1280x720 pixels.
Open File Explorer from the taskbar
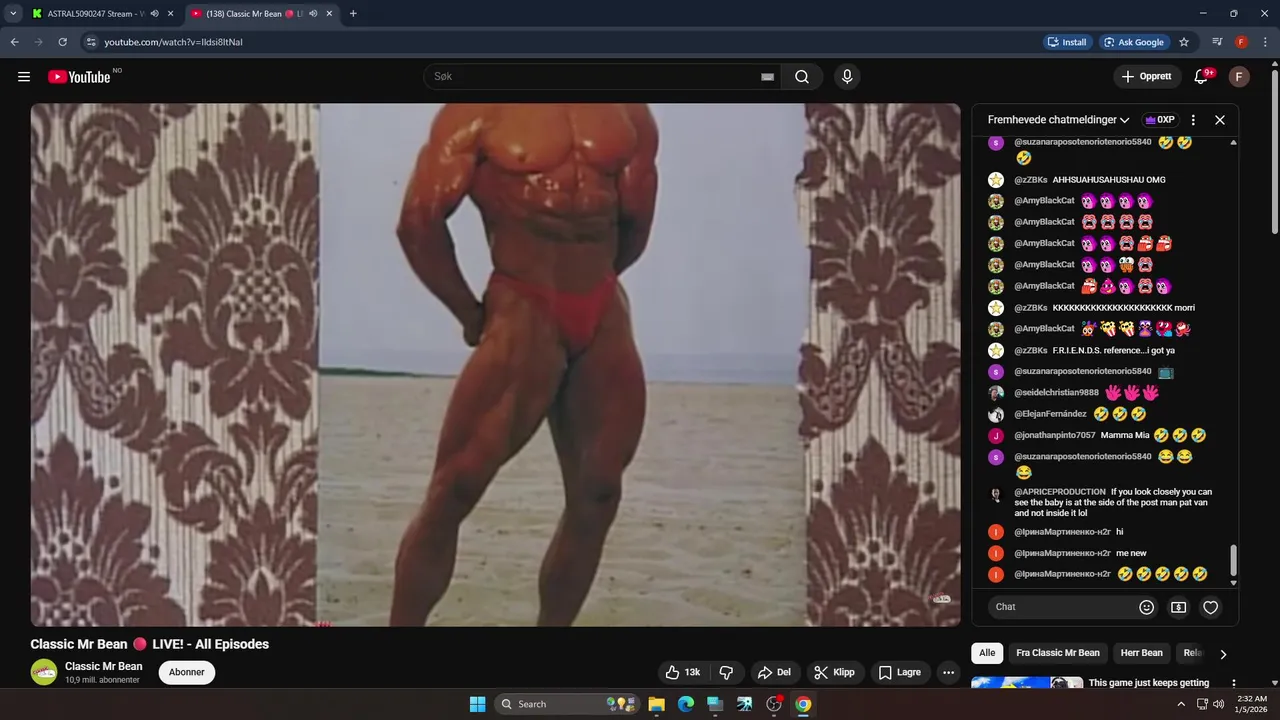tap(656, 704)
